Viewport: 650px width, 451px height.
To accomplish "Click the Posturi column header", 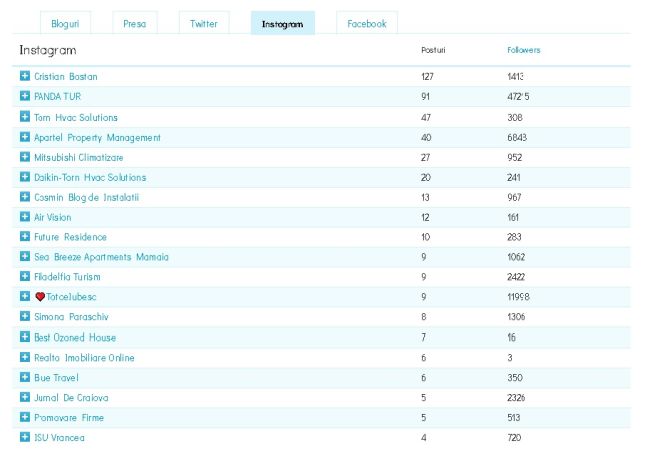I will [x=434, y=50].
